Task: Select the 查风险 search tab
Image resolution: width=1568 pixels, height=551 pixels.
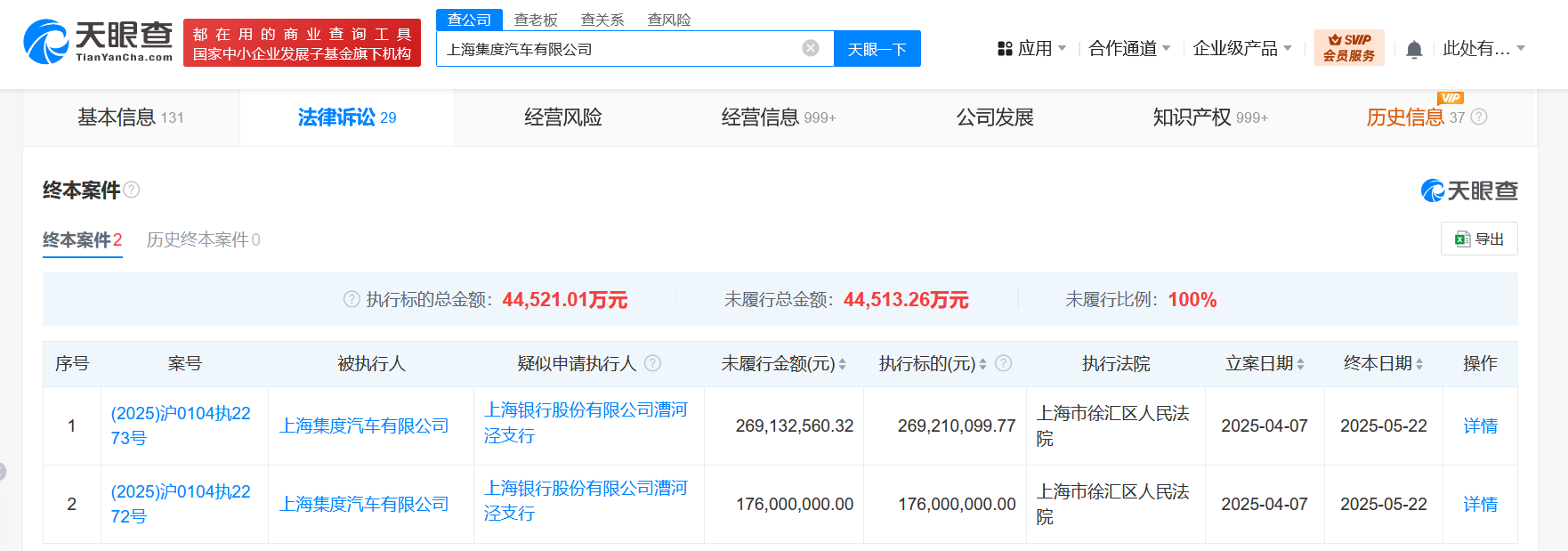Action: [x=669, y=20]
